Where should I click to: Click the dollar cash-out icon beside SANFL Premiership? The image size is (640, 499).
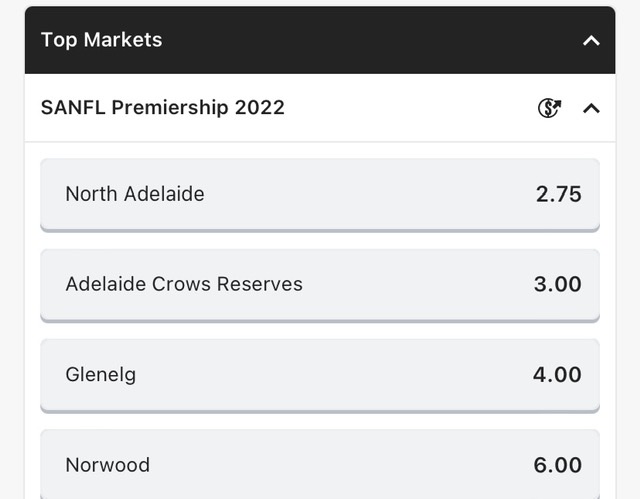[x=549, y=108]
